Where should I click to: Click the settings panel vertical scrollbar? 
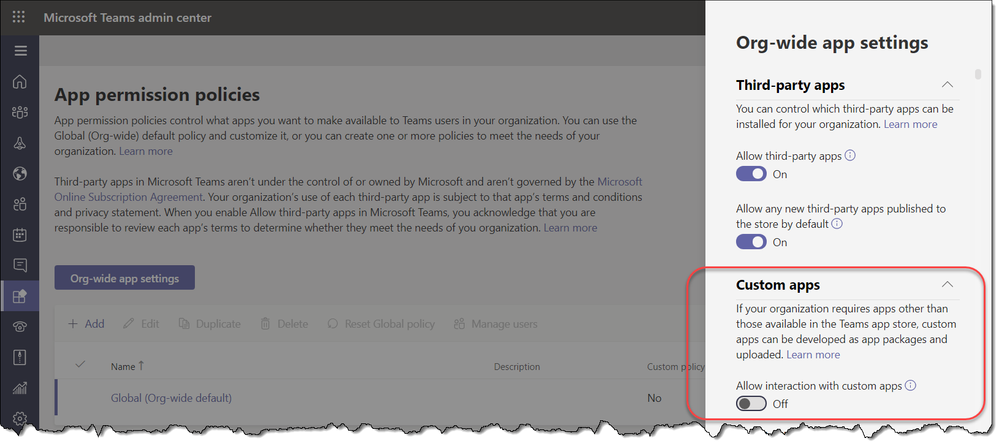[x=978, y=74]
